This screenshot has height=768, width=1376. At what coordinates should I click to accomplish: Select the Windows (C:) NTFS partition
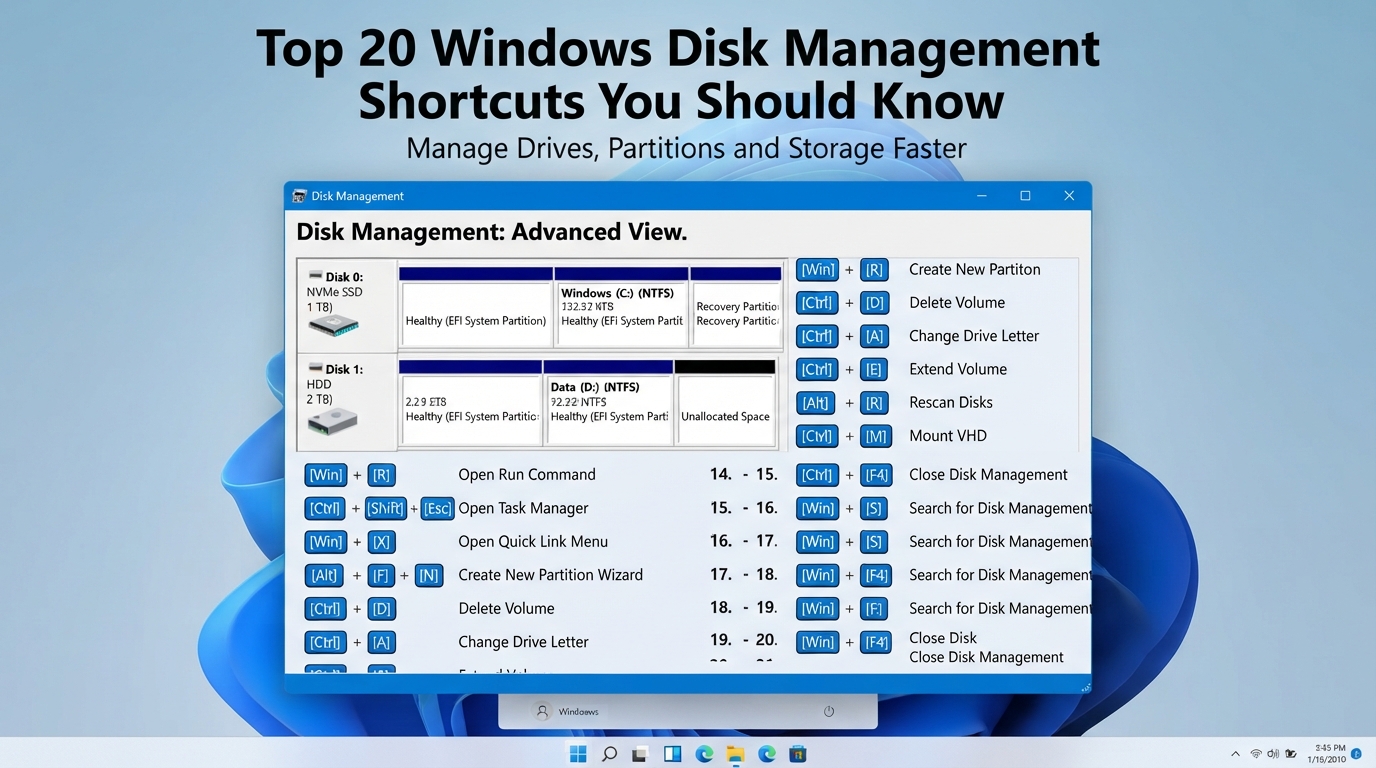point(622,307)
